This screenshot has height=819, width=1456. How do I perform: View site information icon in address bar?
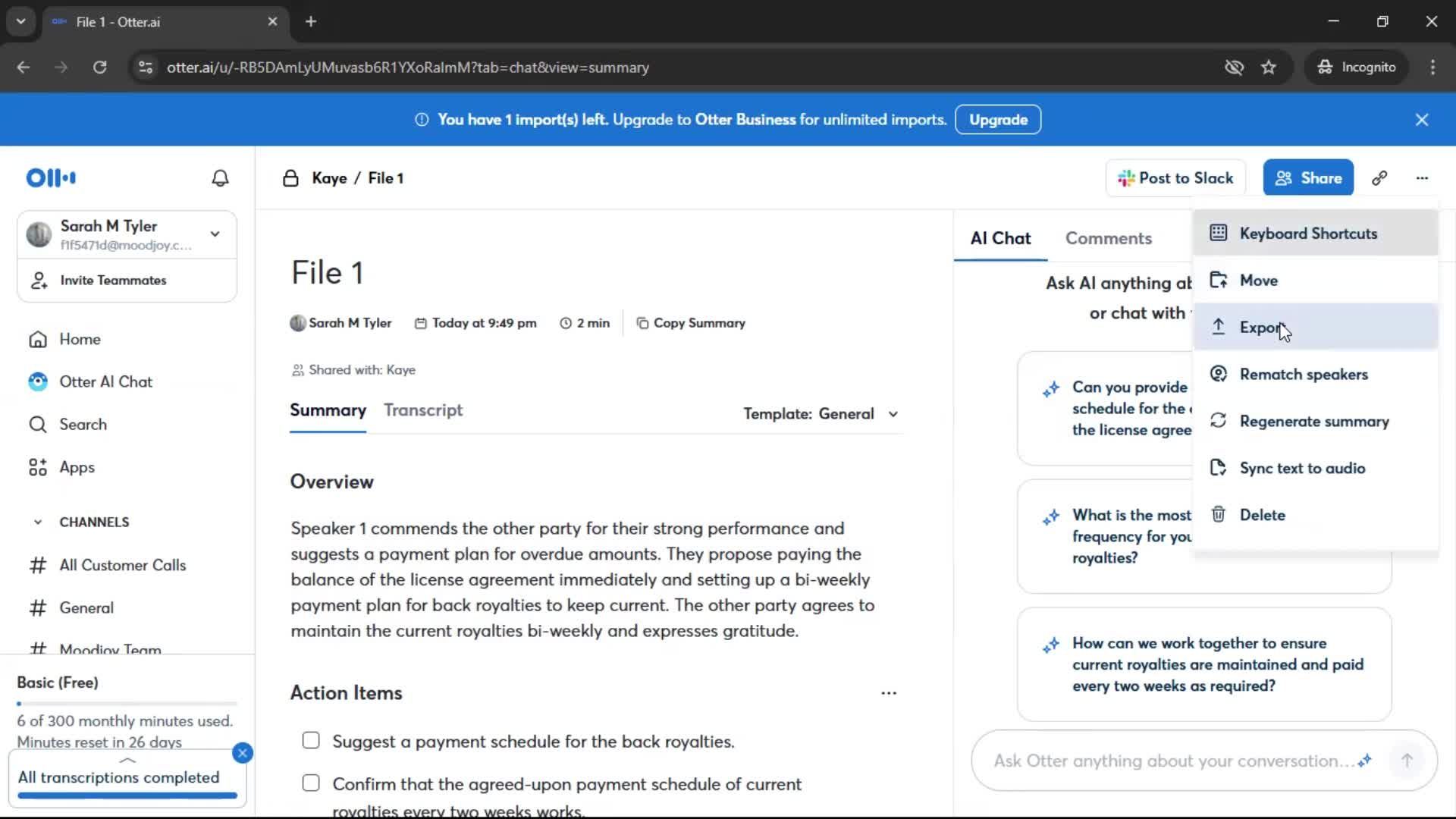(x=146, y=67)
